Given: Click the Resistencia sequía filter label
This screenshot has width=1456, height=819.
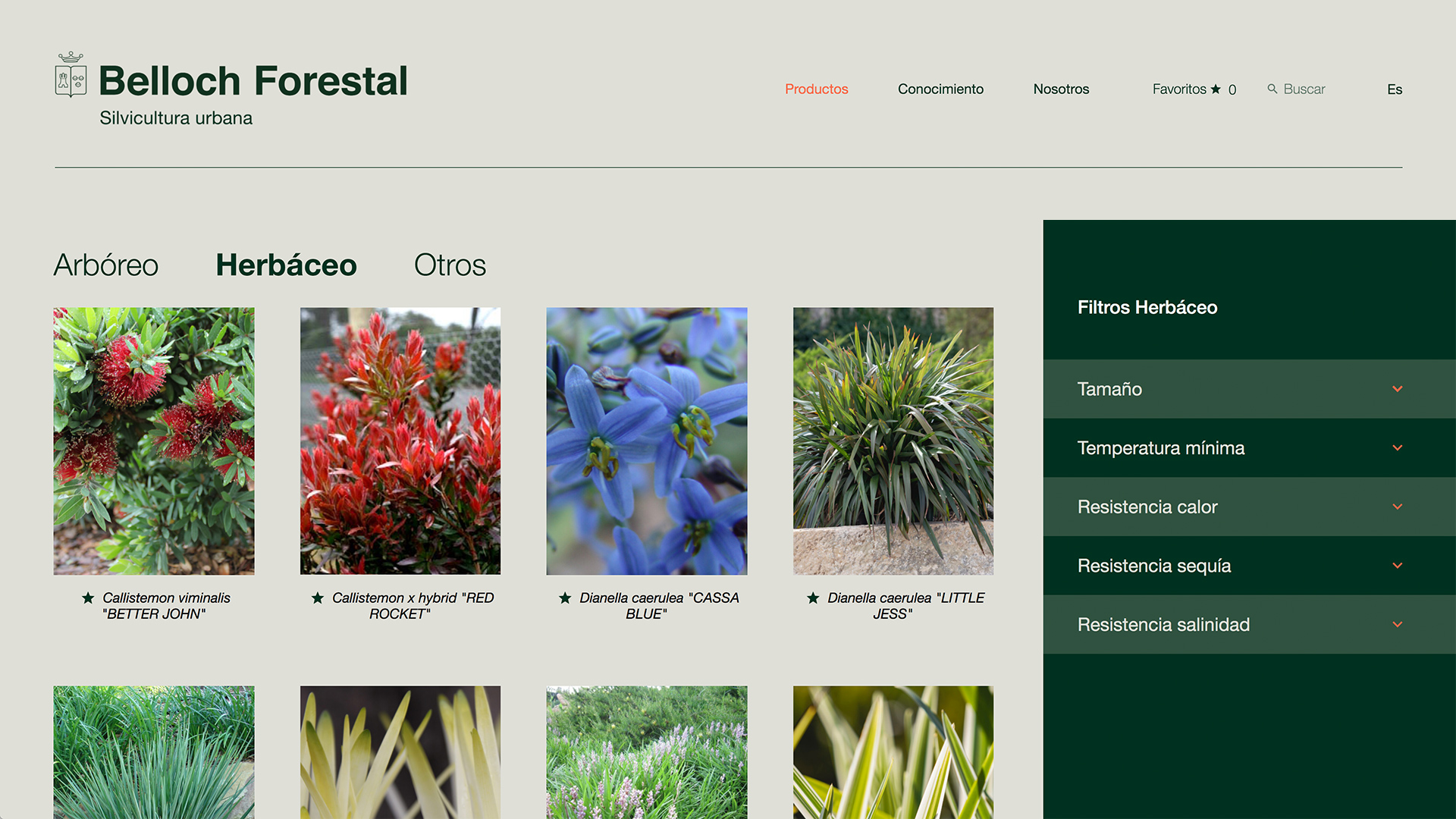Looking at the screenshot, I should [x=1154, y=566].
